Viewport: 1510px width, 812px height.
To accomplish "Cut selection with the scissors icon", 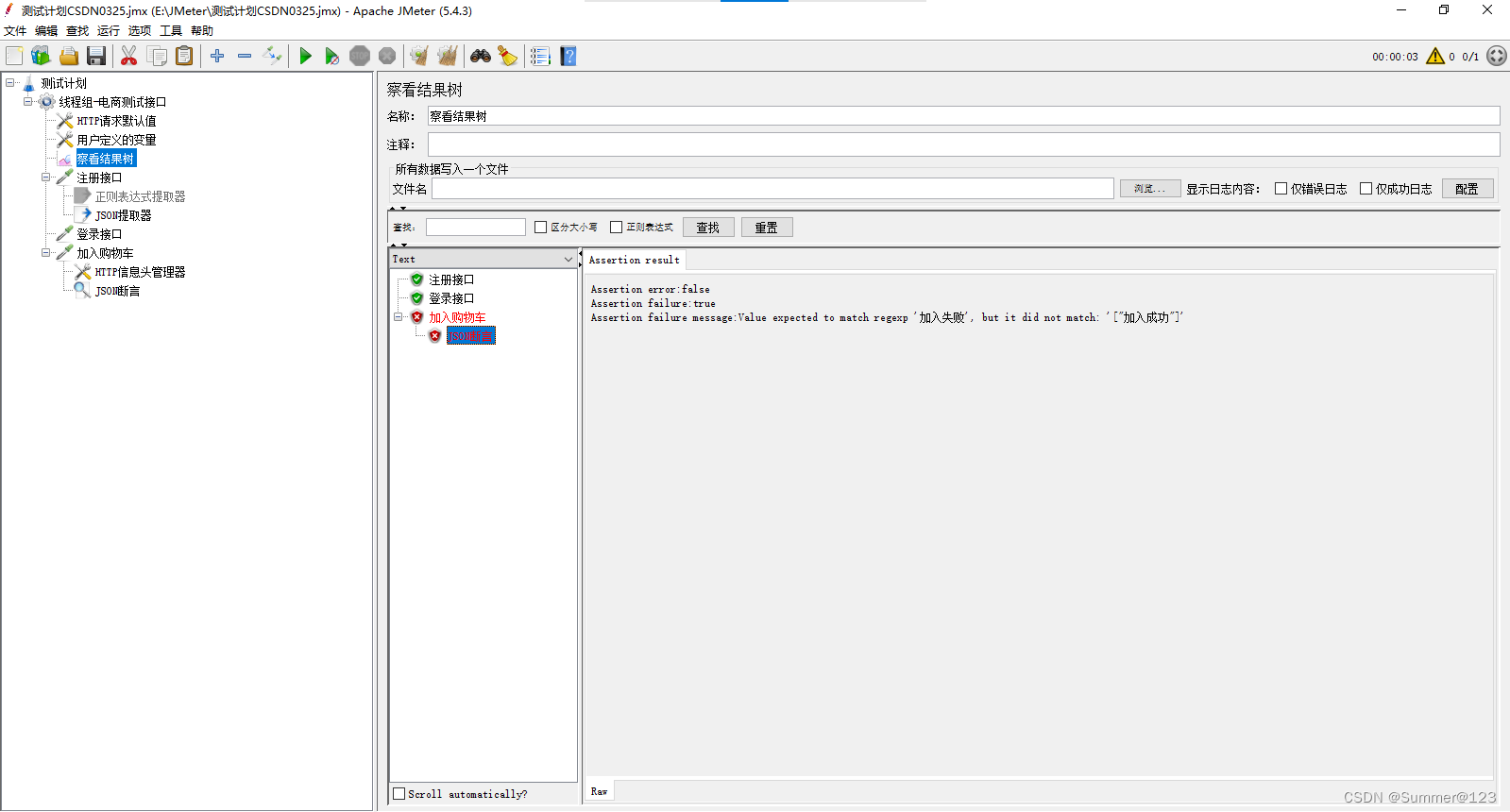I will pos(129,57).
